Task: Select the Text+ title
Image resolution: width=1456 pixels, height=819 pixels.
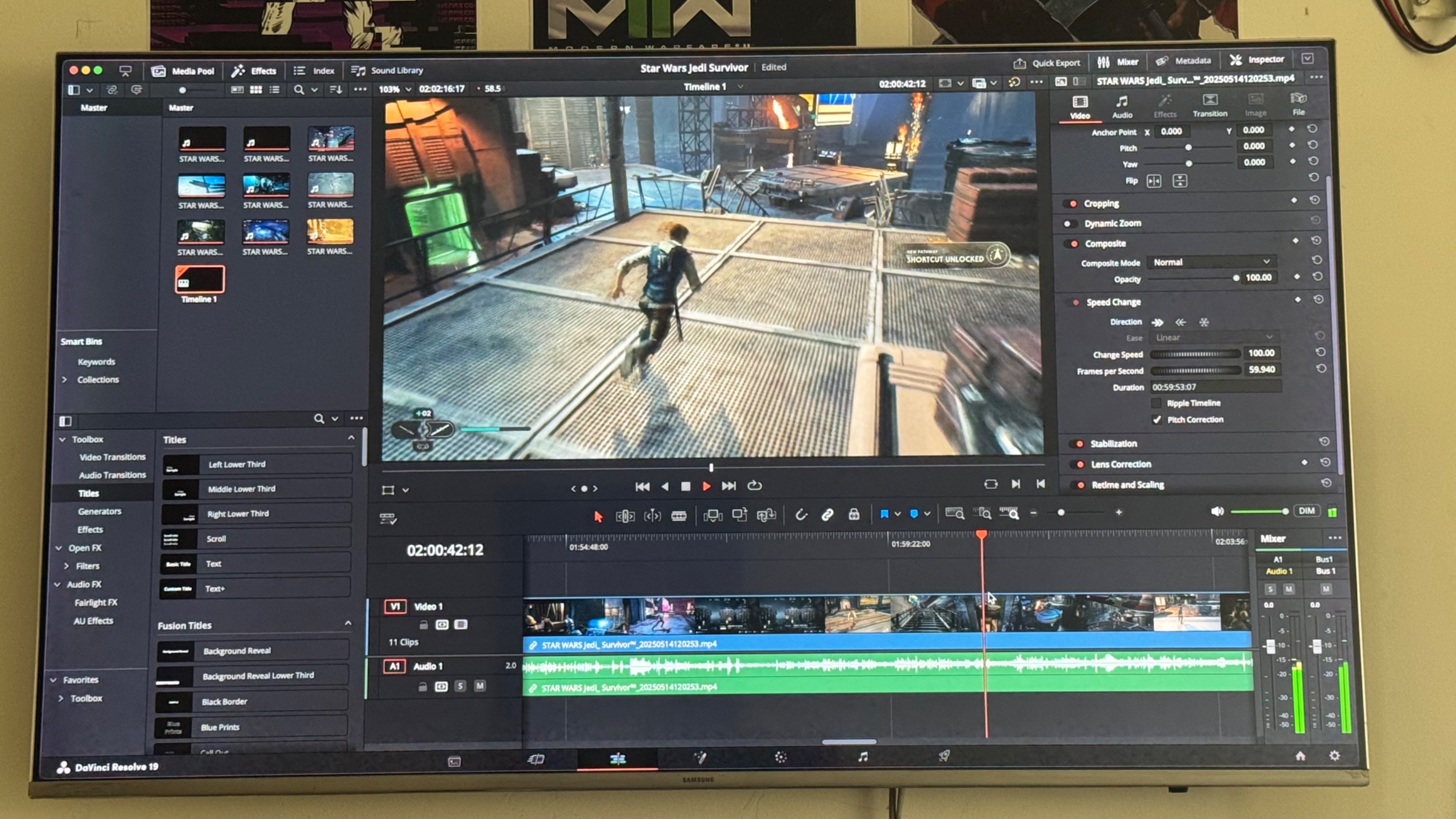Action: tap(254, 588)
